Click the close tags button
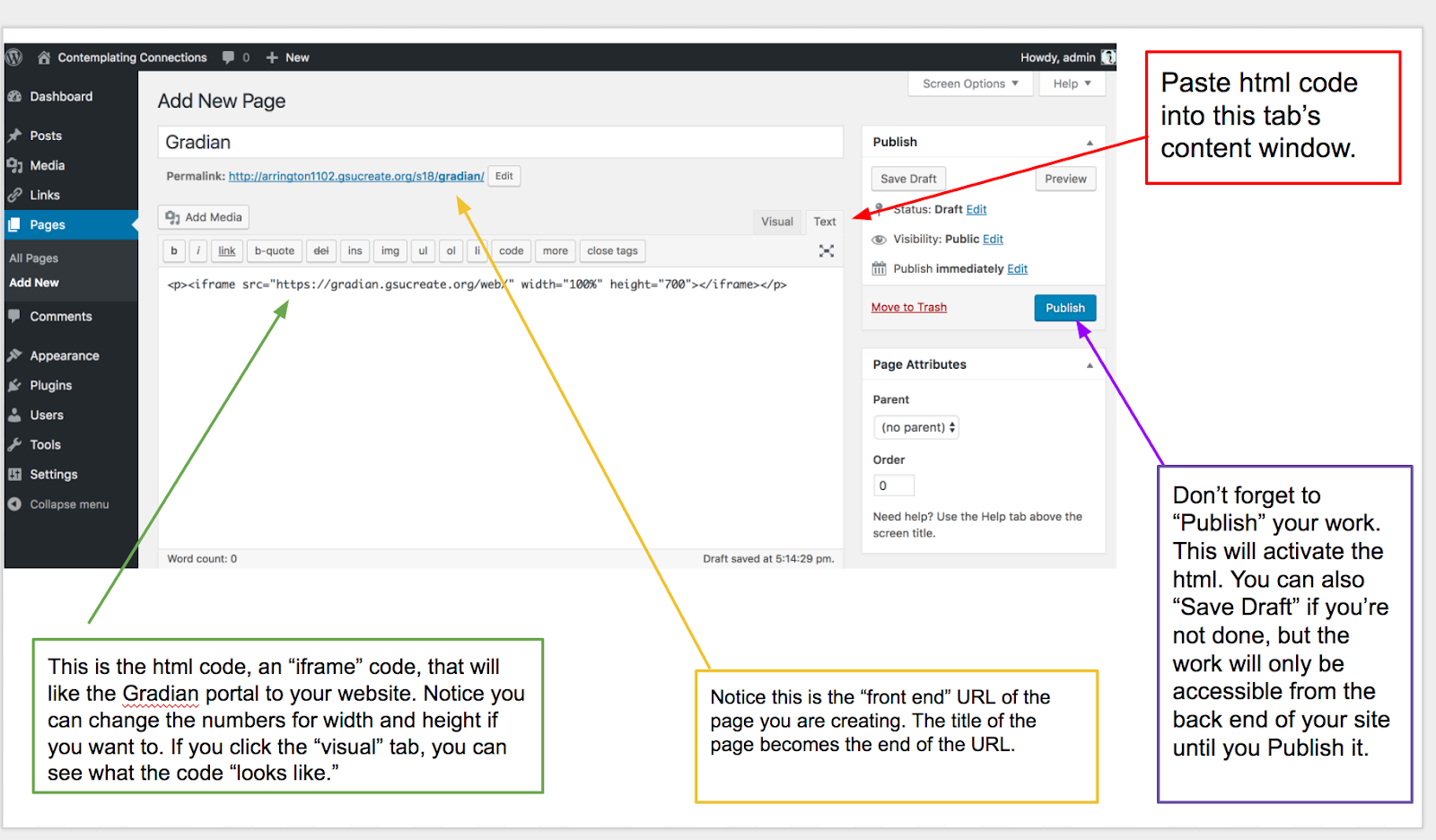Image resolution: width=1436 pixels, height=840 pixels. click(613, 251)
